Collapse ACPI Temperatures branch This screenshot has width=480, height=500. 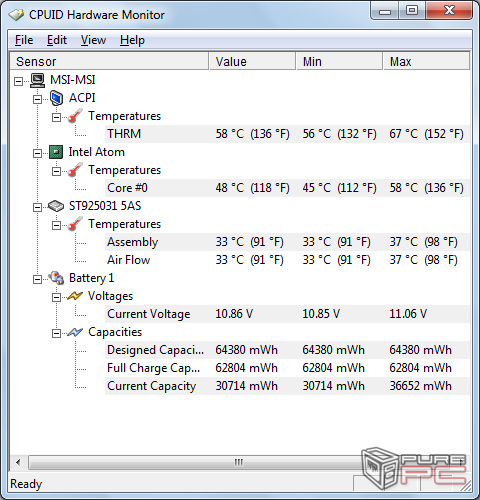(x=57, y=117)
